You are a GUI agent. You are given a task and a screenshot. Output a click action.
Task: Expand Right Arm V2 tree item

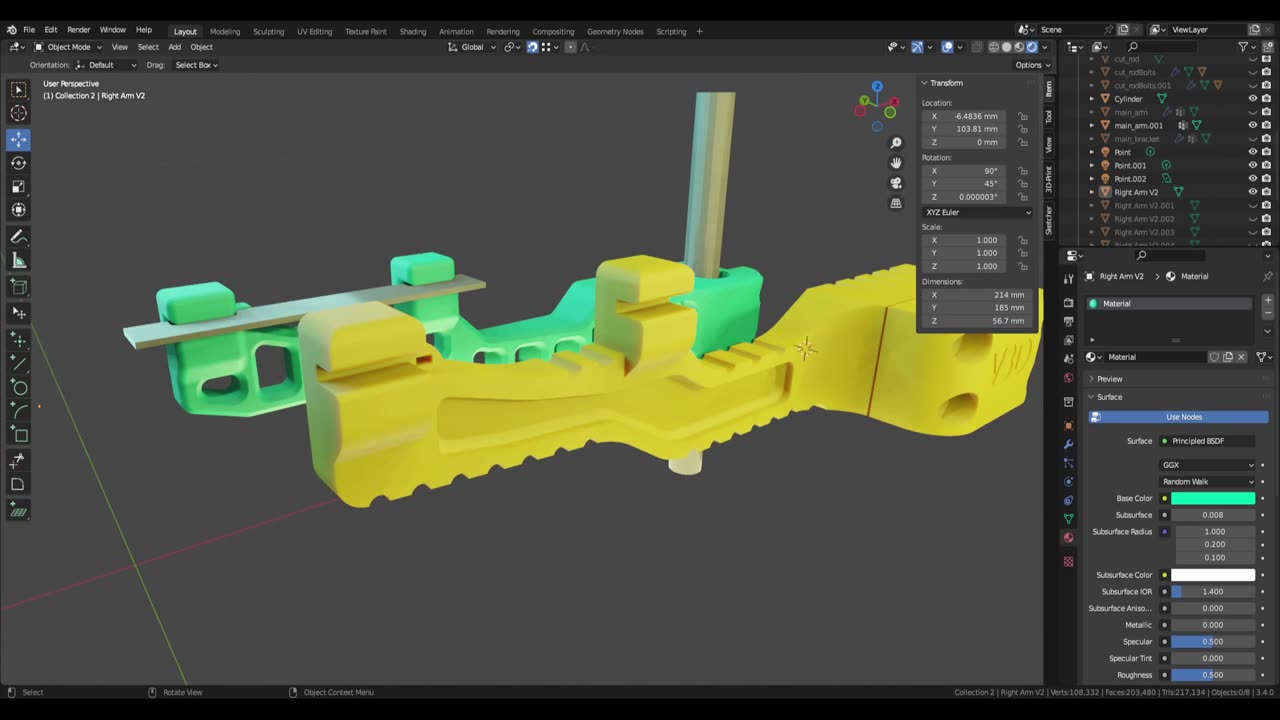[x=1092, y=192]
